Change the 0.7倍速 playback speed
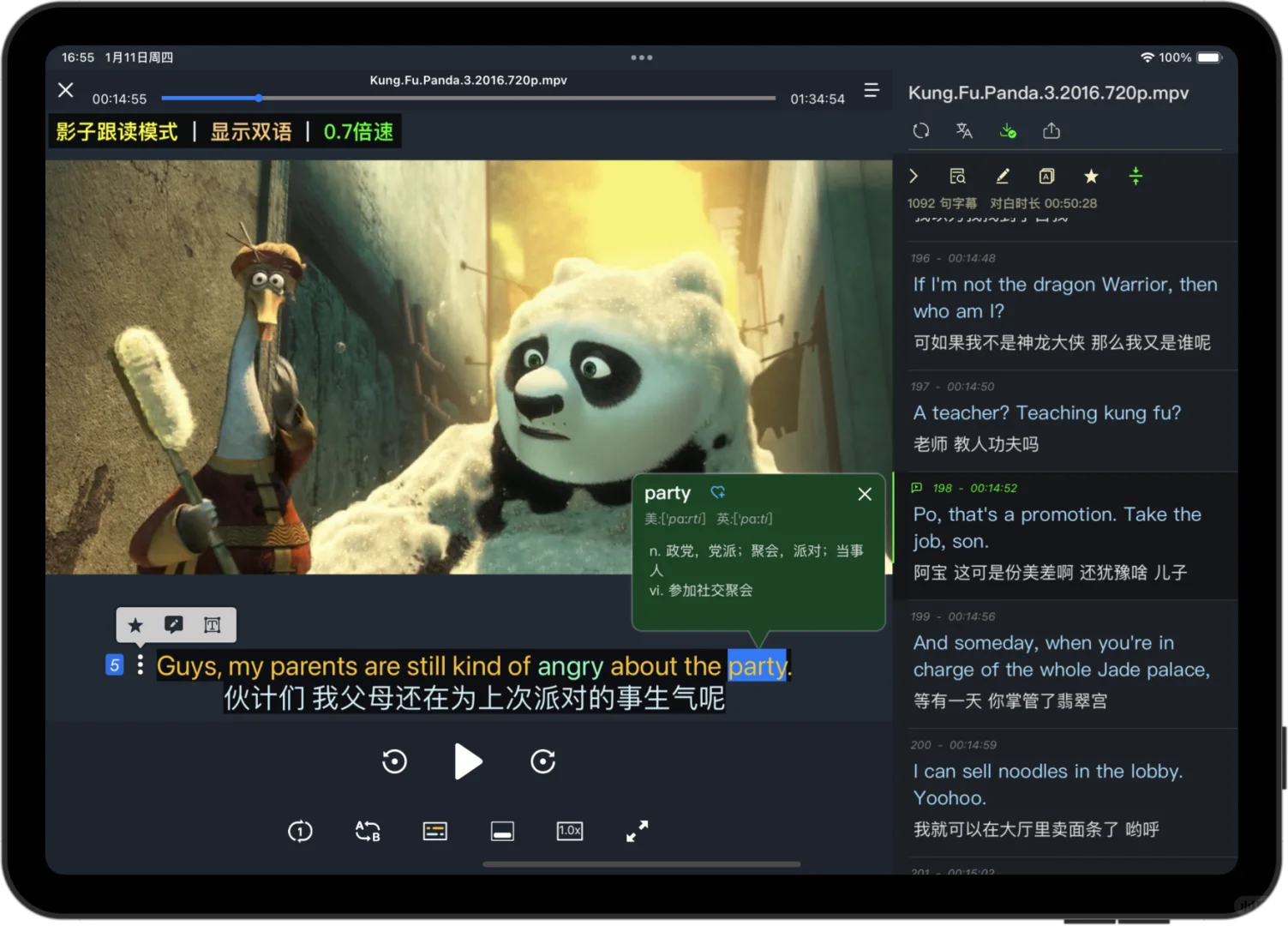Image resolution: width=1288 pixels, height=926 pixels. pos(358,132)
